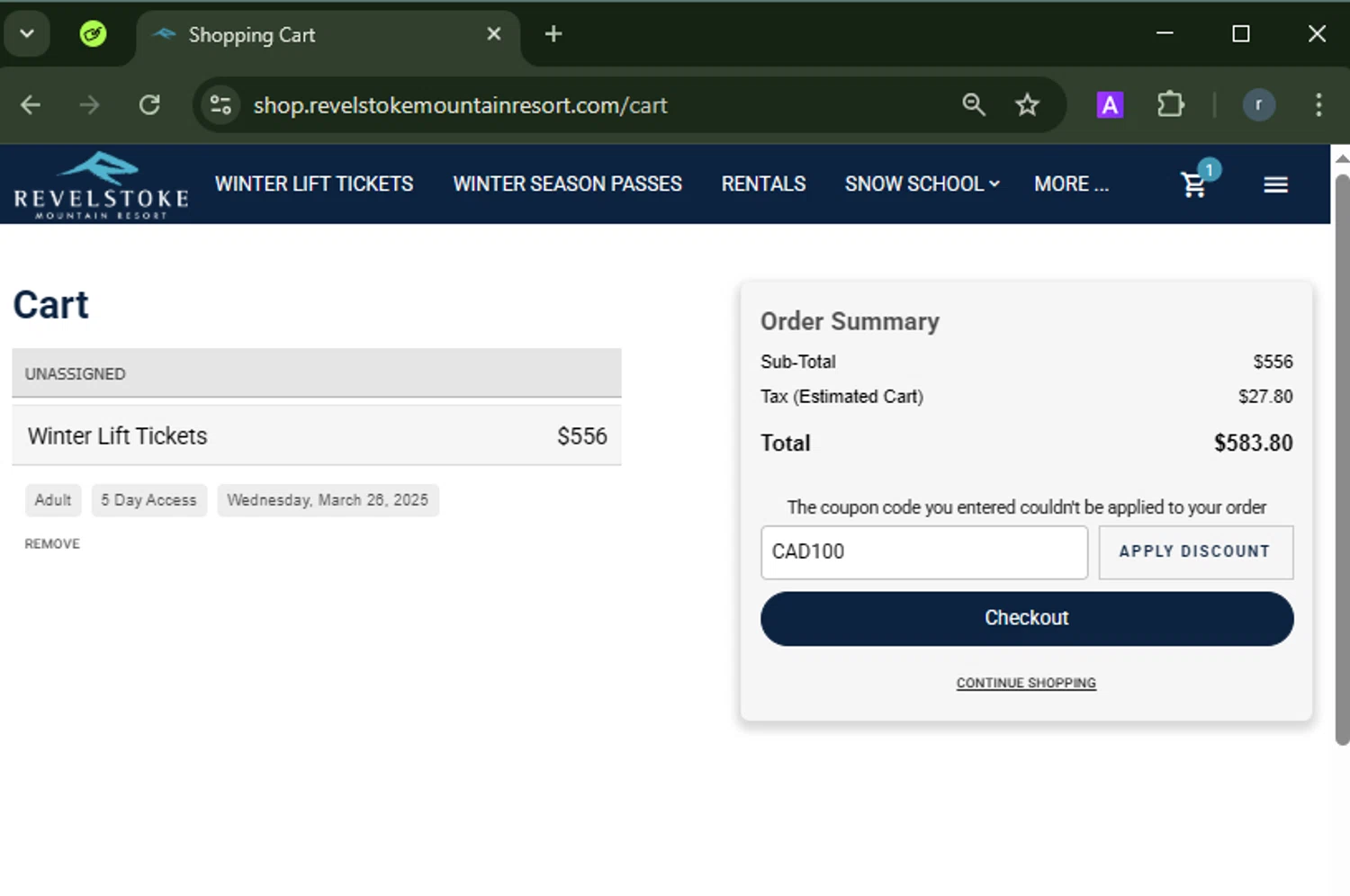Open Winter Season Passes menu item
This screenshot has width=1350, height=896.
coord(567,184)
